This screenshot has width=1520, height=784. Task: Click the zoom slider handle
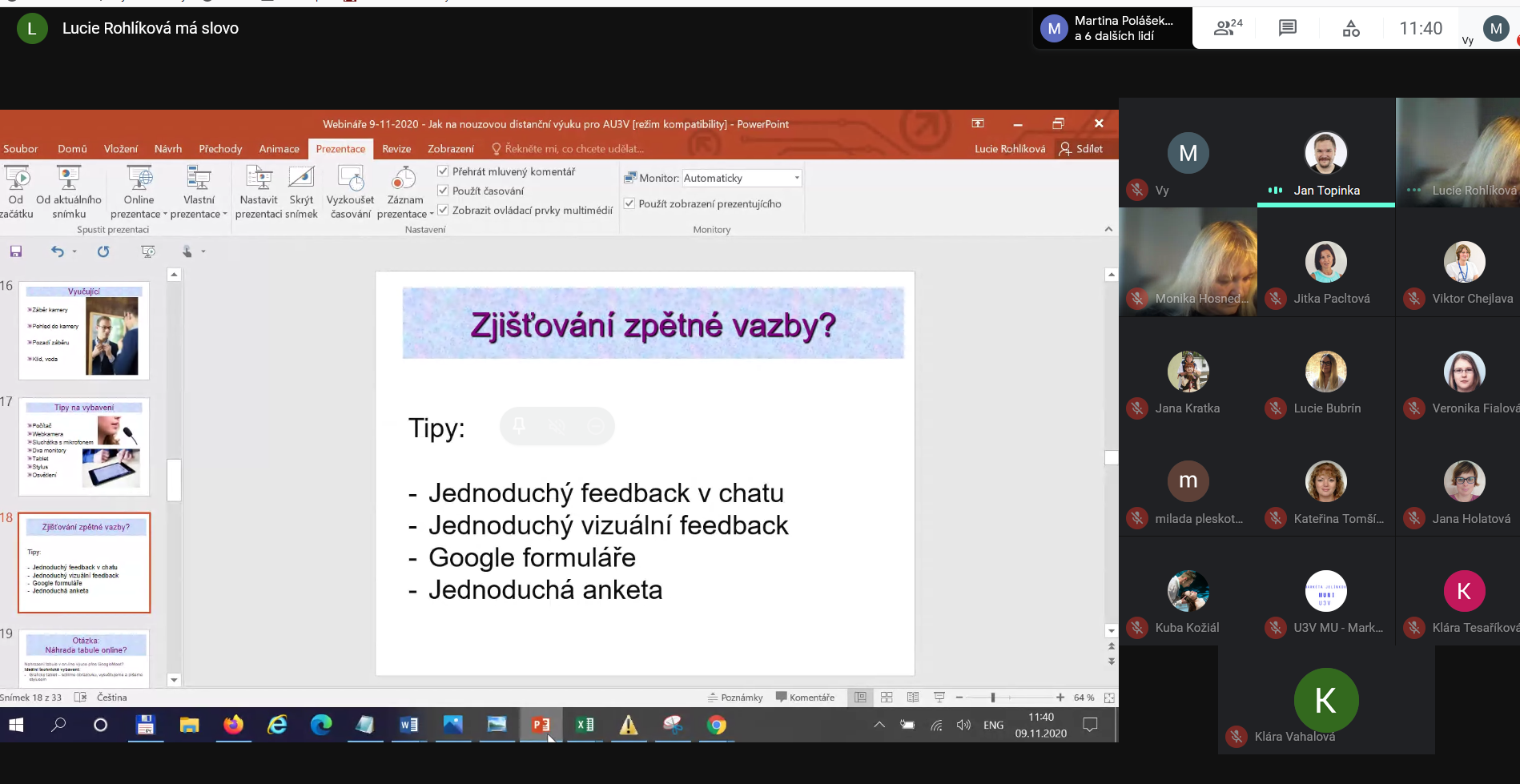(993, 698)
